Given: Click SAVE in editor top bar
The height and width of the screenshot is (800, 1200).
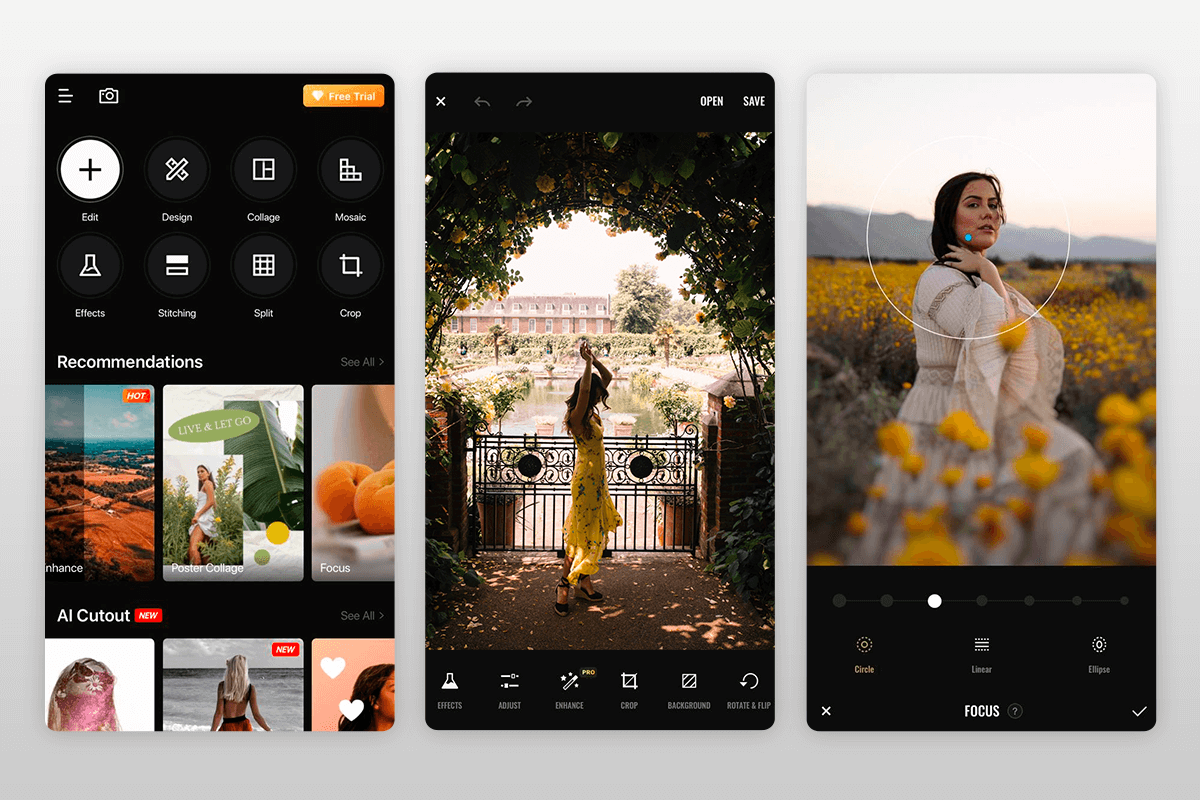Looking at the screenshot, I should pyautogui.click(x=754, y=102).
